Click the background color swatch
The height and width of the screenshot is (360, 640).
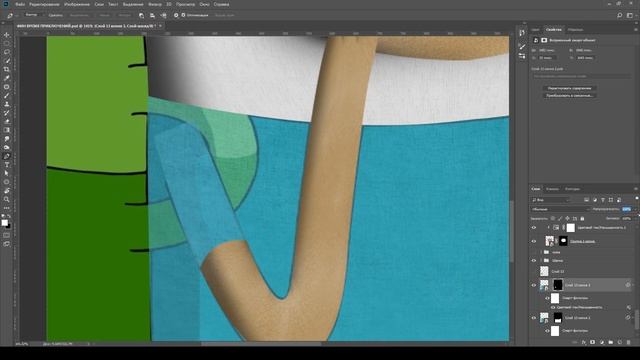pyautogui.click(x=9, y=226)
